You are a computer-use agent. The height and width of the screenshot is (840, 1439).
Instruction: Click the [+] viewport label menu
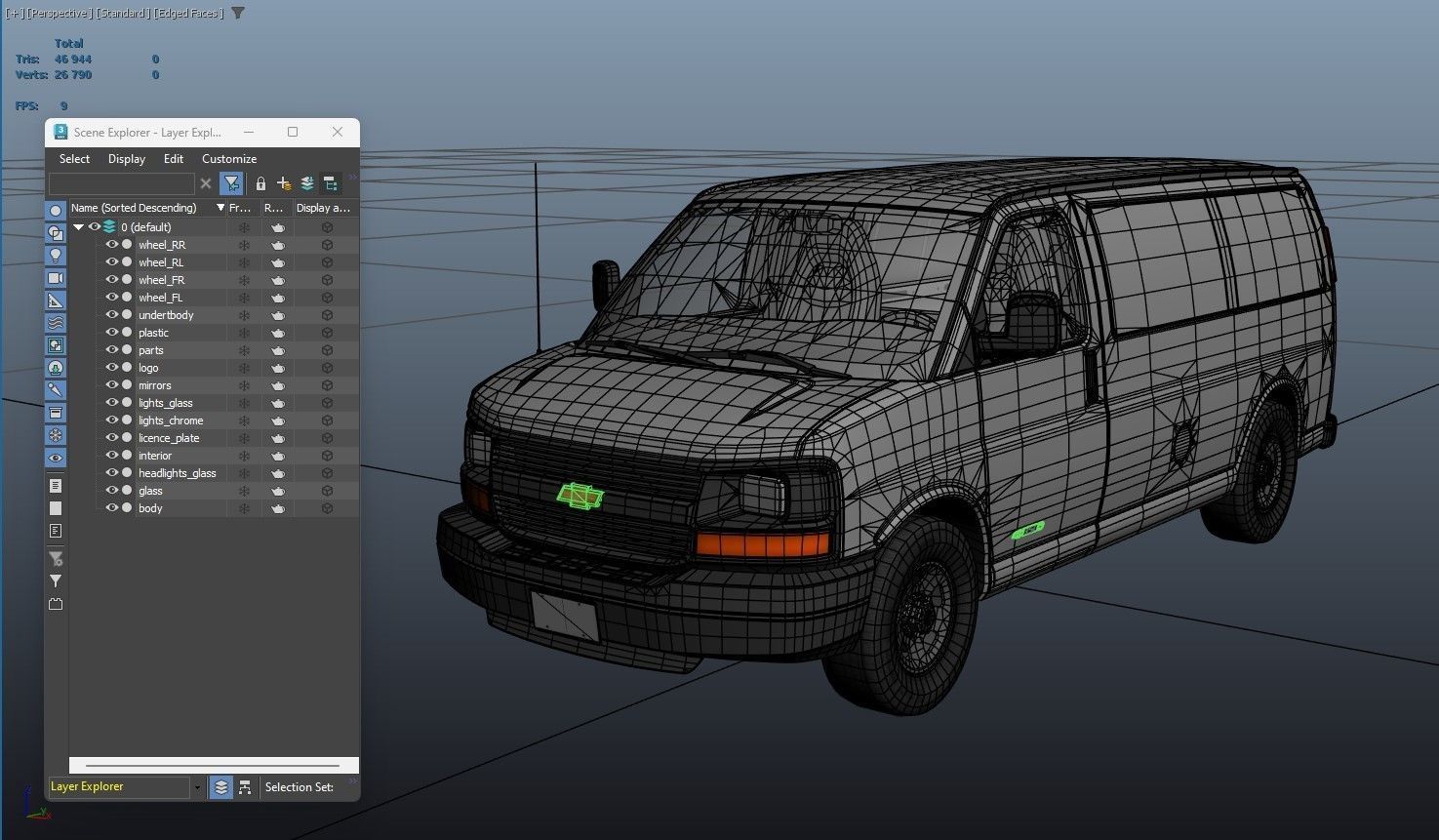(x=15, y=14)
